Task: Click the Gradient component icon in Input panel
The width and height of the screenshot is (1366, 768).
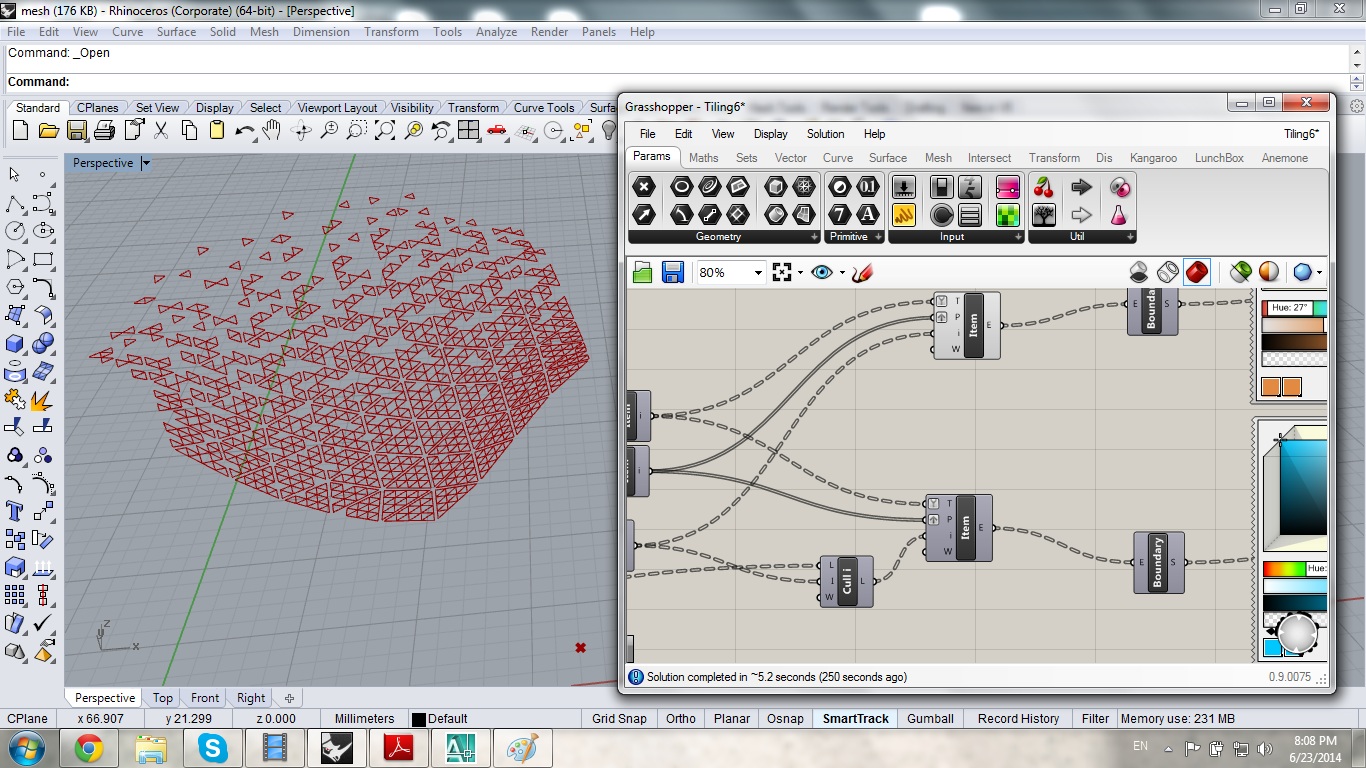Action: tap(1007, 186)
